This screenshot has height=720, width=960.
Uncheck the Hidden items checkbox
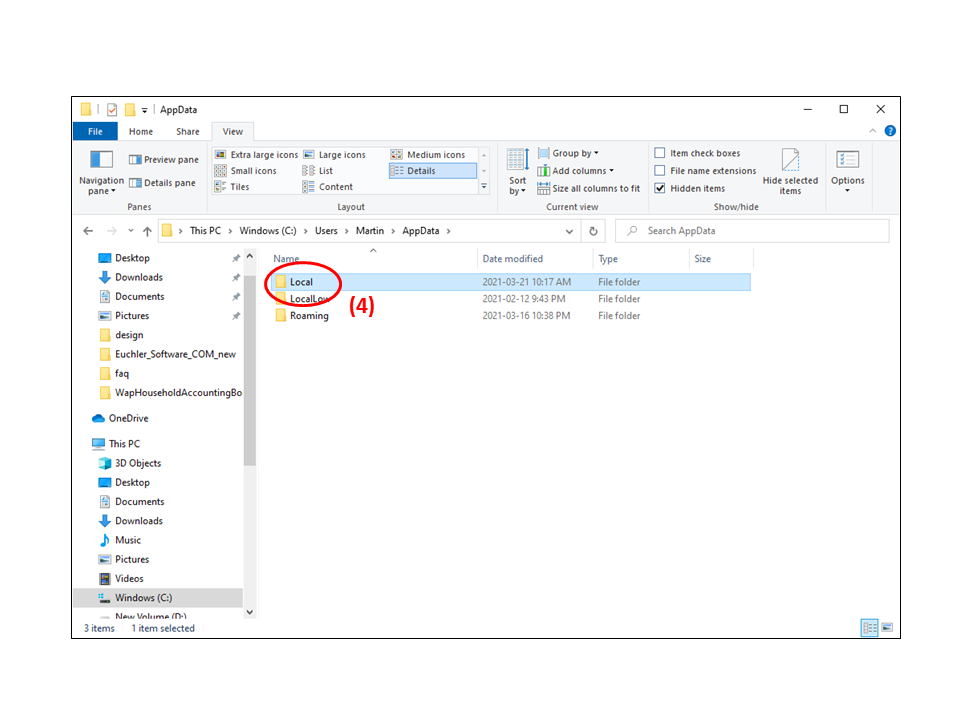pyautogui.click(x=660, y=188)
